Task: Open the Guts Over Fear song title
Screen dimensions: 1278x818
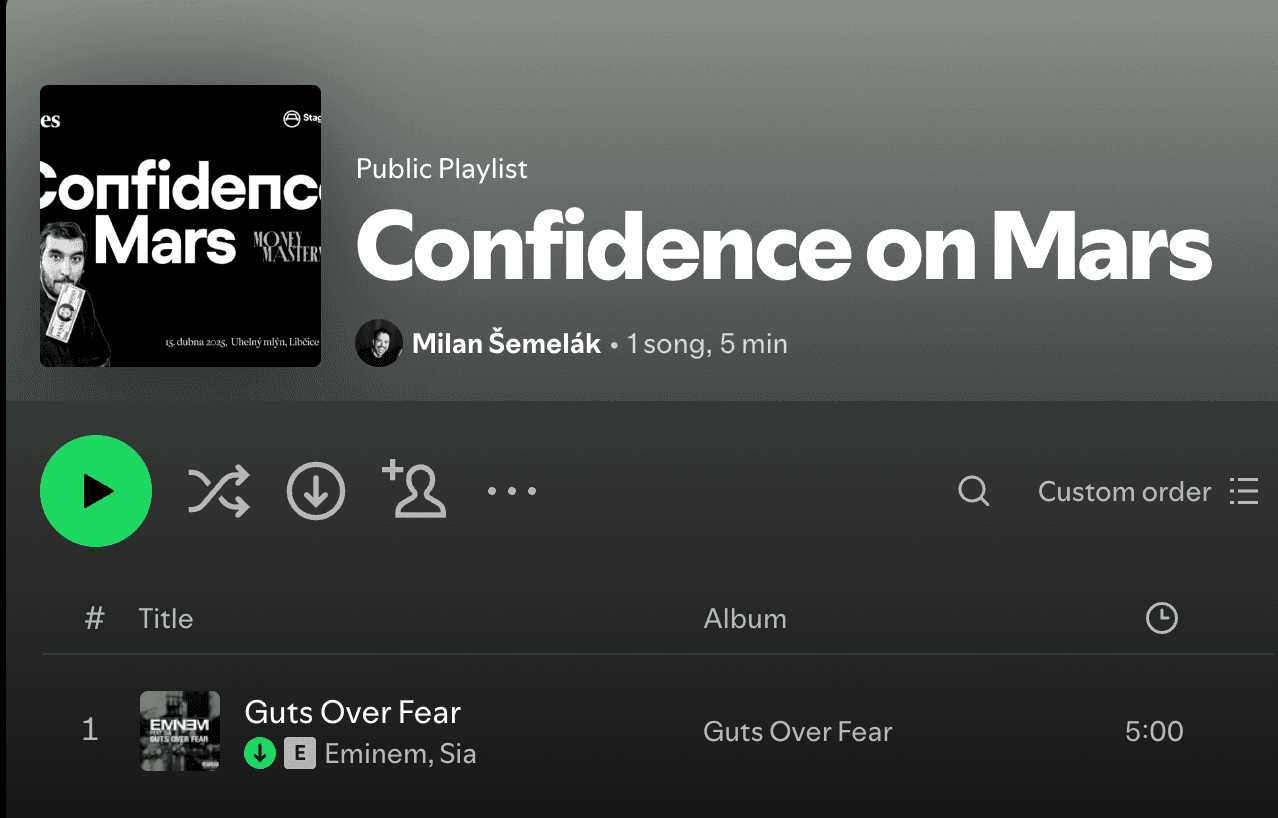Action: tap(352, 712)
